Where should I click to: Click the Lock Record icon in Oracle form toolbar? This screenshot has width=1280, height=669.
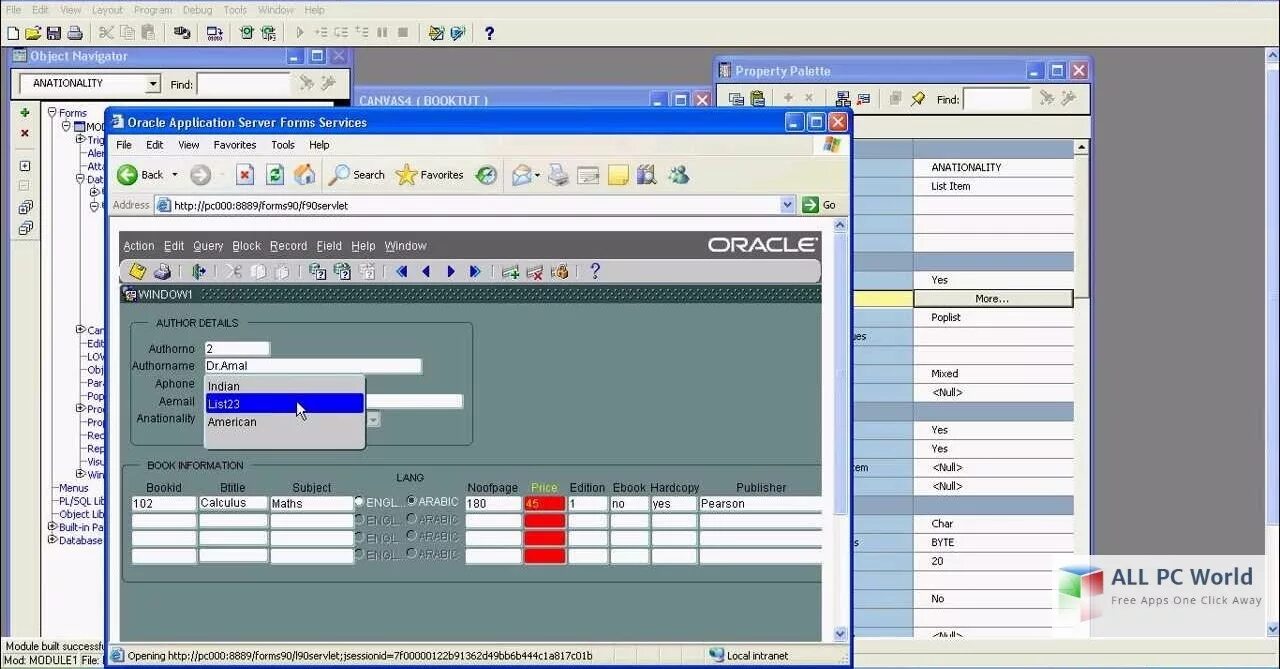560,271
